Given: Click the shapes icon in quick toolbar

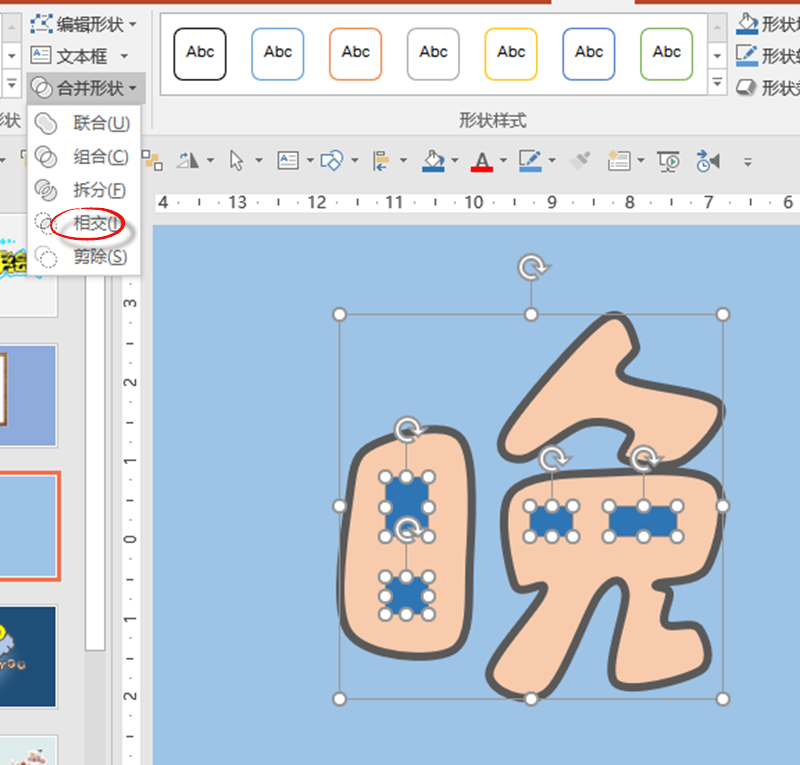Looking at the screenshot, I should coord(333,161).
